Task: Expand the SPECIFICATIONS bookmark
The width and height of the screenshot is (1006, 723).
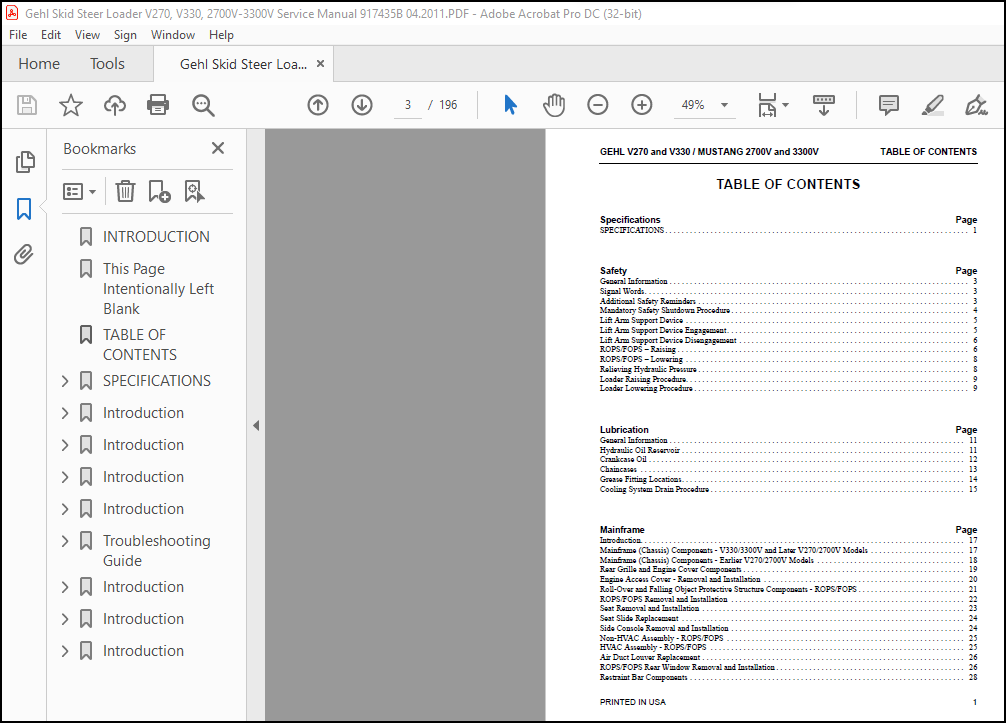Action: point(65,381)
